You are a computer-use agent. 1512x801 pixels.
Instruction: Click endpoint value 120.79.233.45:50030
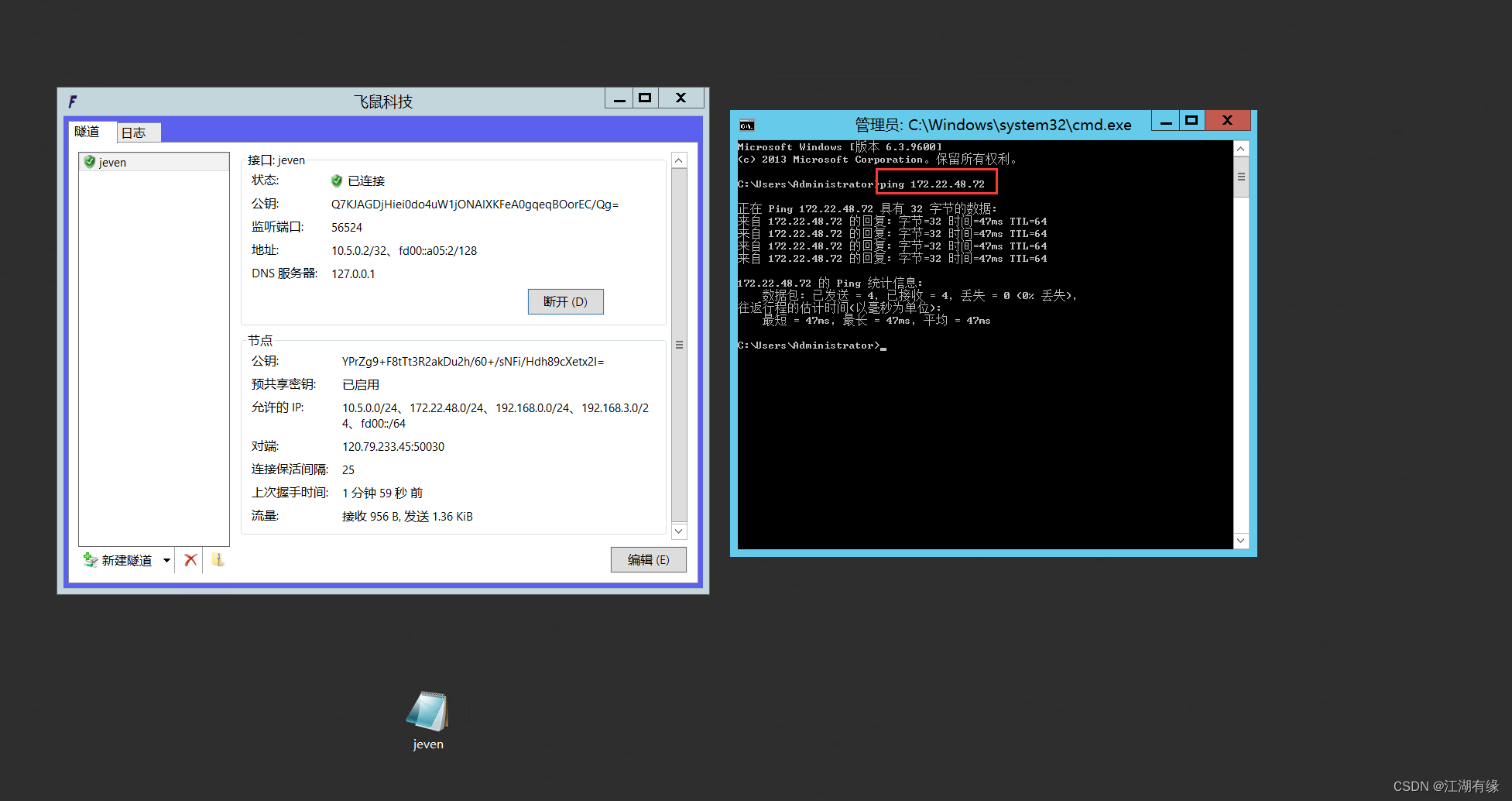pos(393,447)
